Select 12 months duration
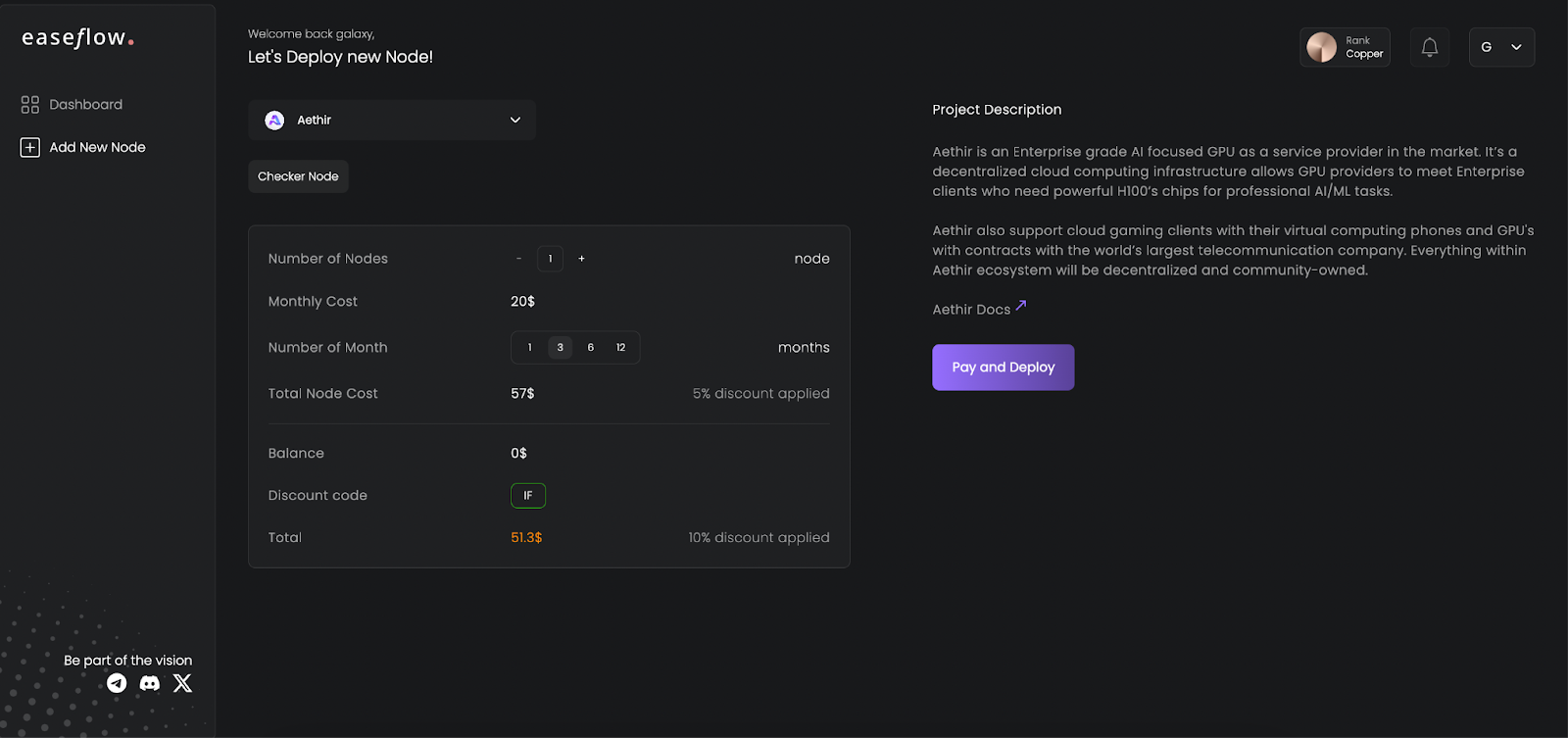Screen dimensions: 1568x738 (x=620, y=347)
